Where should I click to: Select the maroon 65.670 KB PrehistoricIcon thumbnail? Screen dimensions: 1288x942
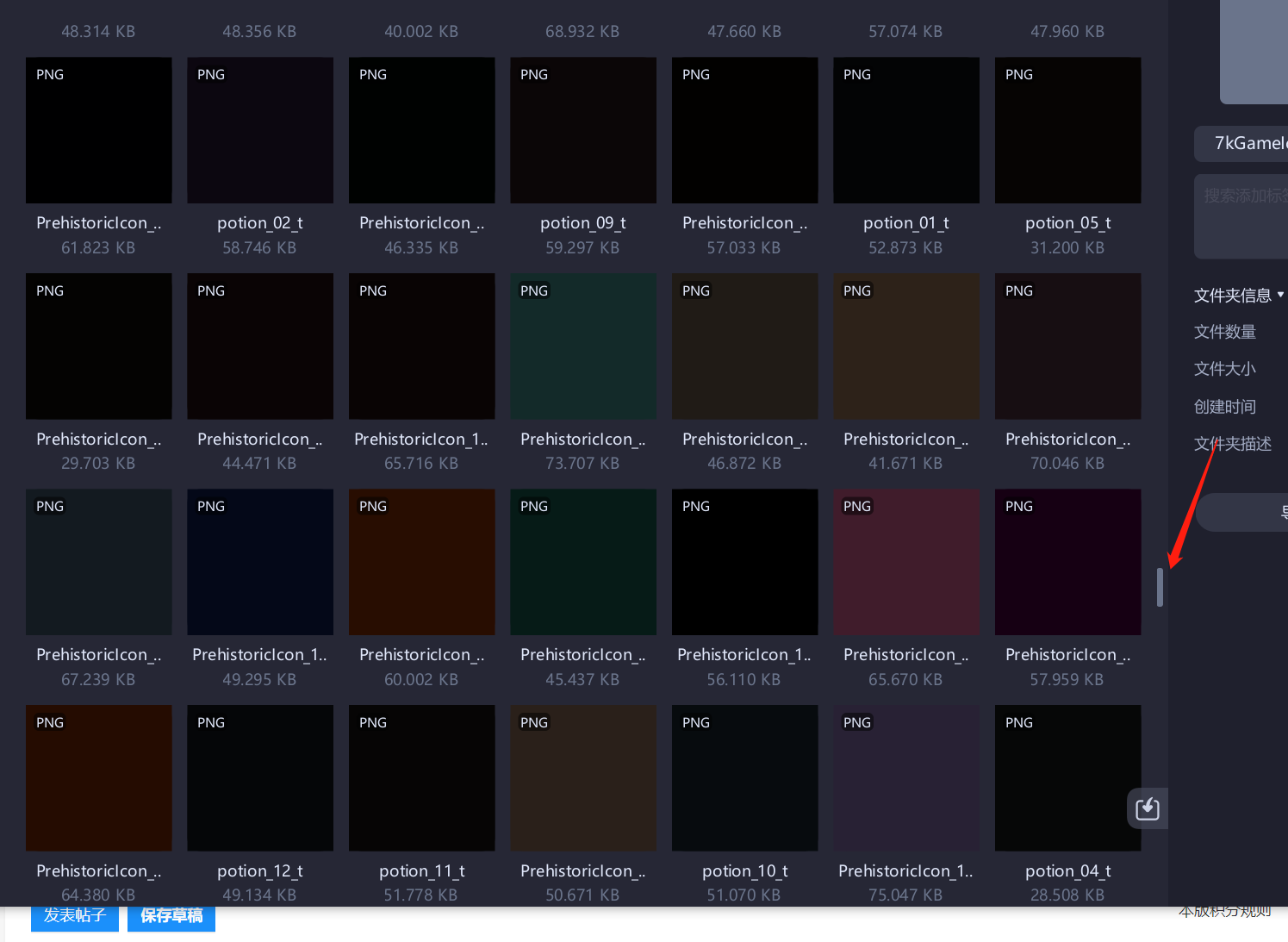coord(906,562)
